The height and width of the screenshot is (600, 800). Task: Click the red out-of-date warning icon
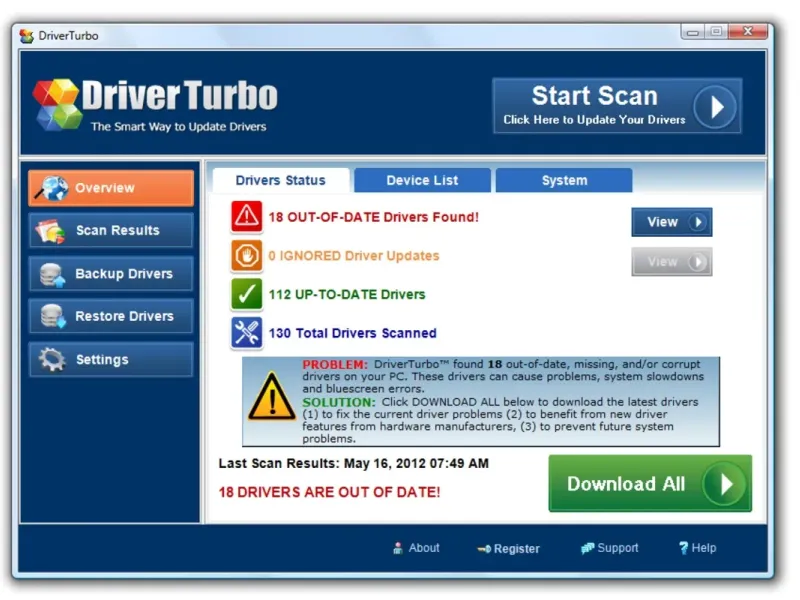(246, 217)
